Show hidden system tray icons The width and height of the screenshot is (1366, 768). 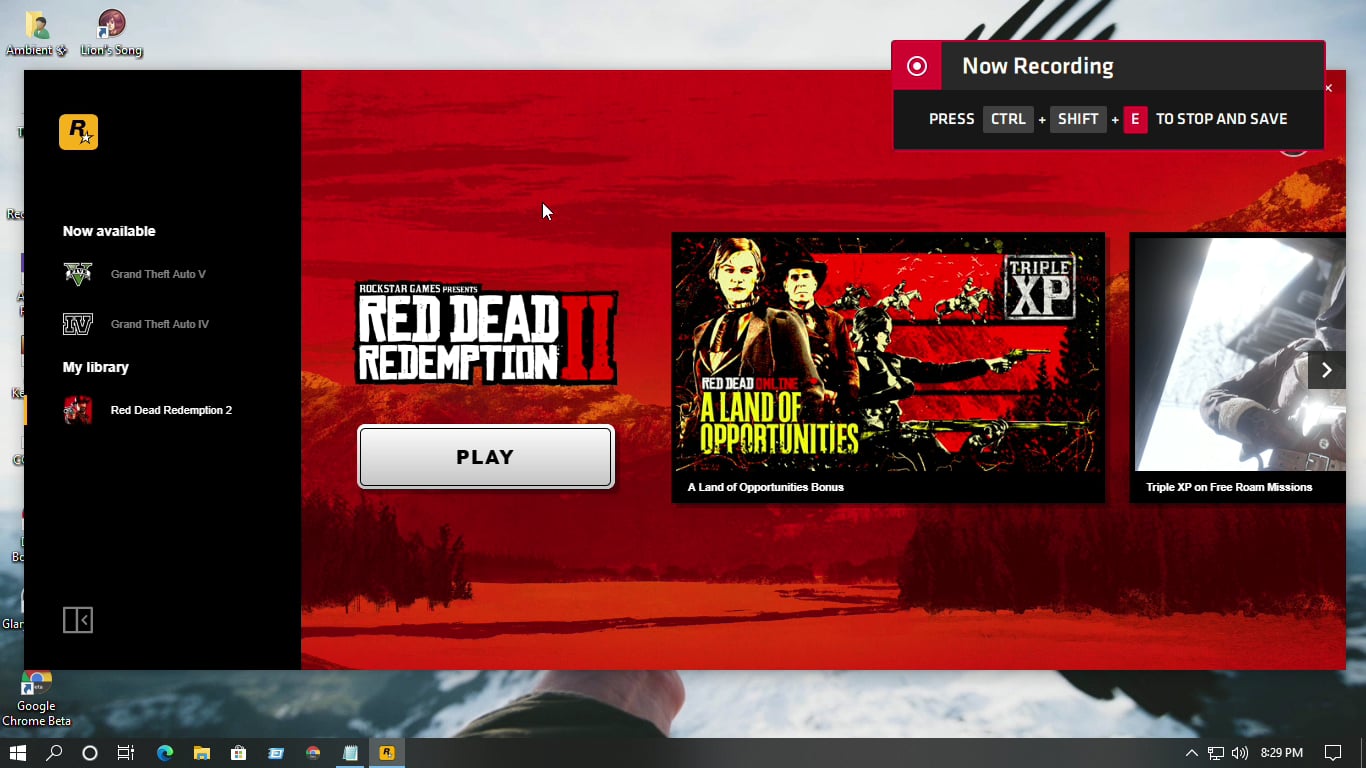pos(1191,753)
